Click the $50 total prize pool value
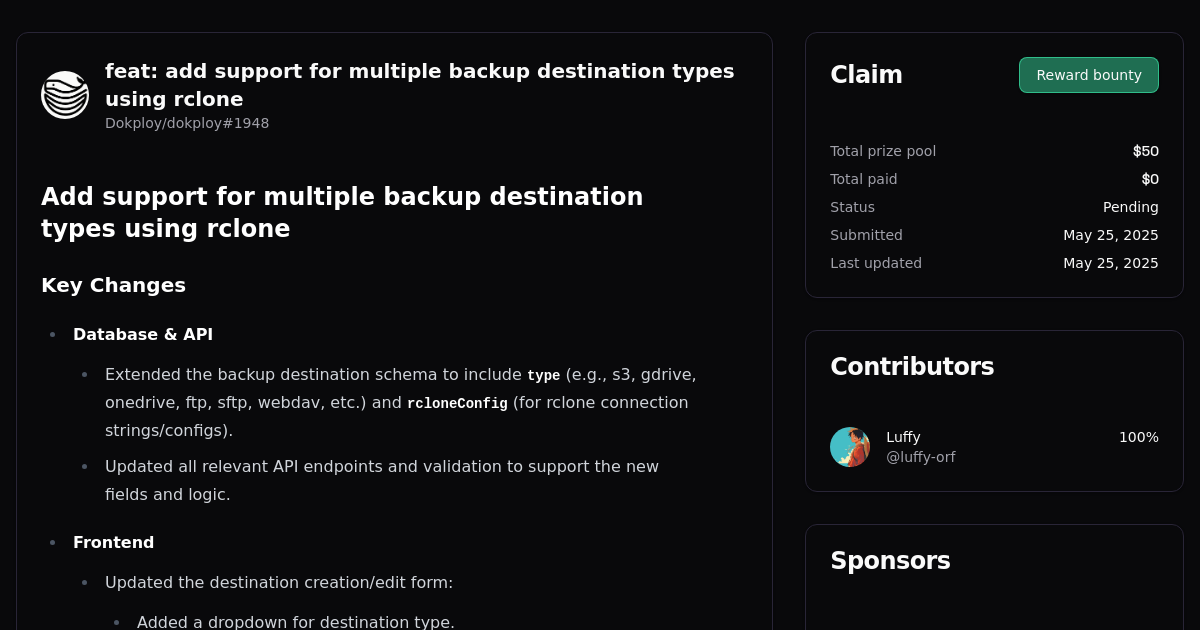Viewport: 1200px width, 630px height. pyautogui.click(x=1145, y=151)
